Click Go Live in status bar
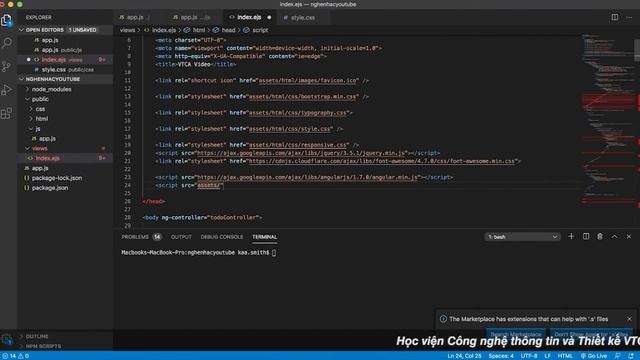 594,356
